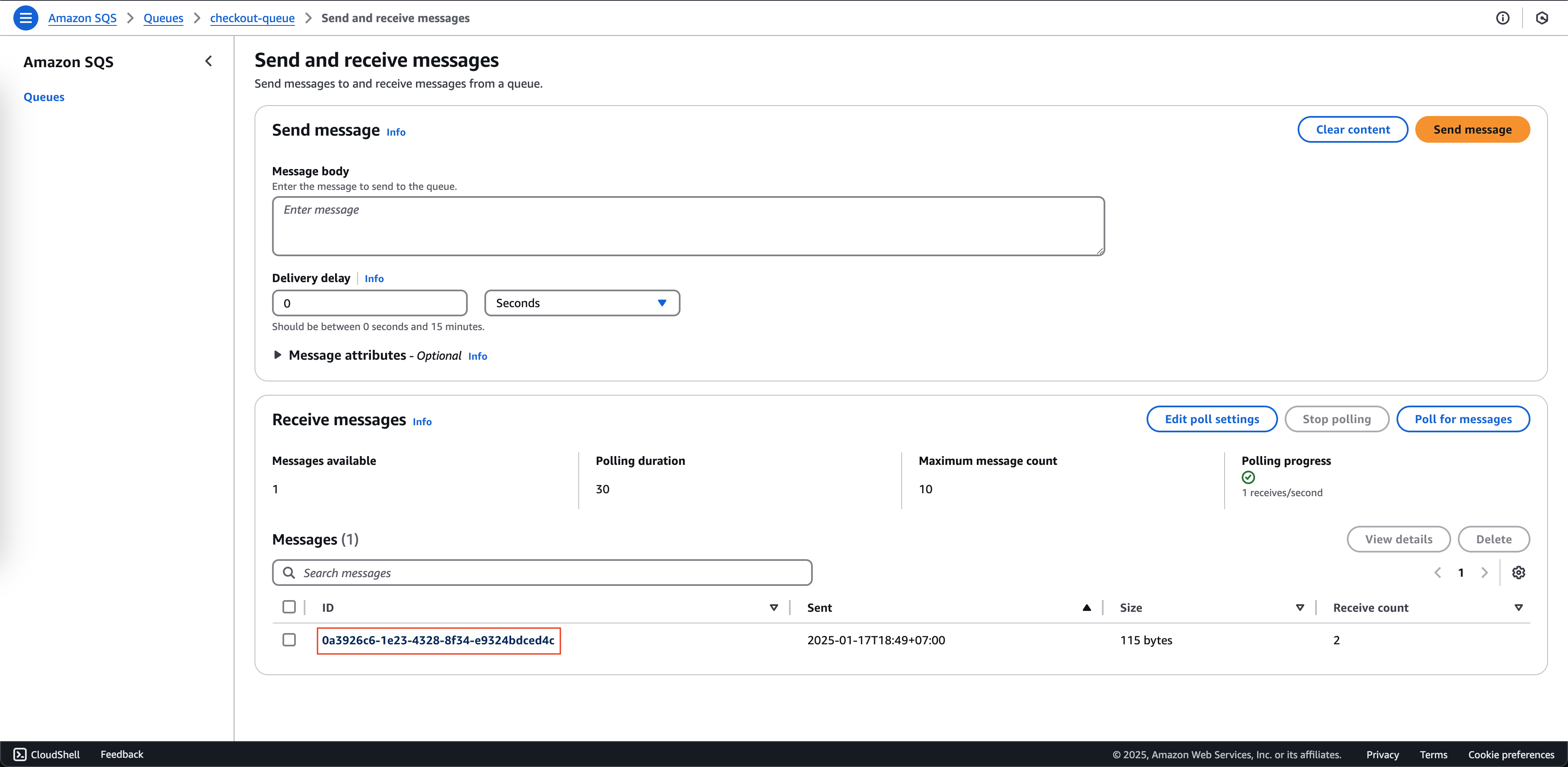Open the Privacy footer link

click(x=1382, y=755)
